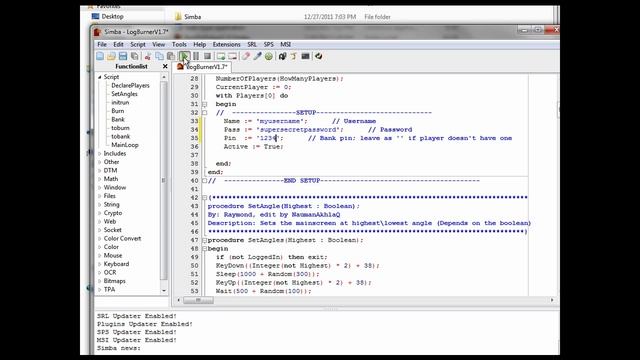The width and height of the screenshot is (640, 360).
Task: Select SetAngles in the function list
Action: pyautogui.click(x=124, y=94)
